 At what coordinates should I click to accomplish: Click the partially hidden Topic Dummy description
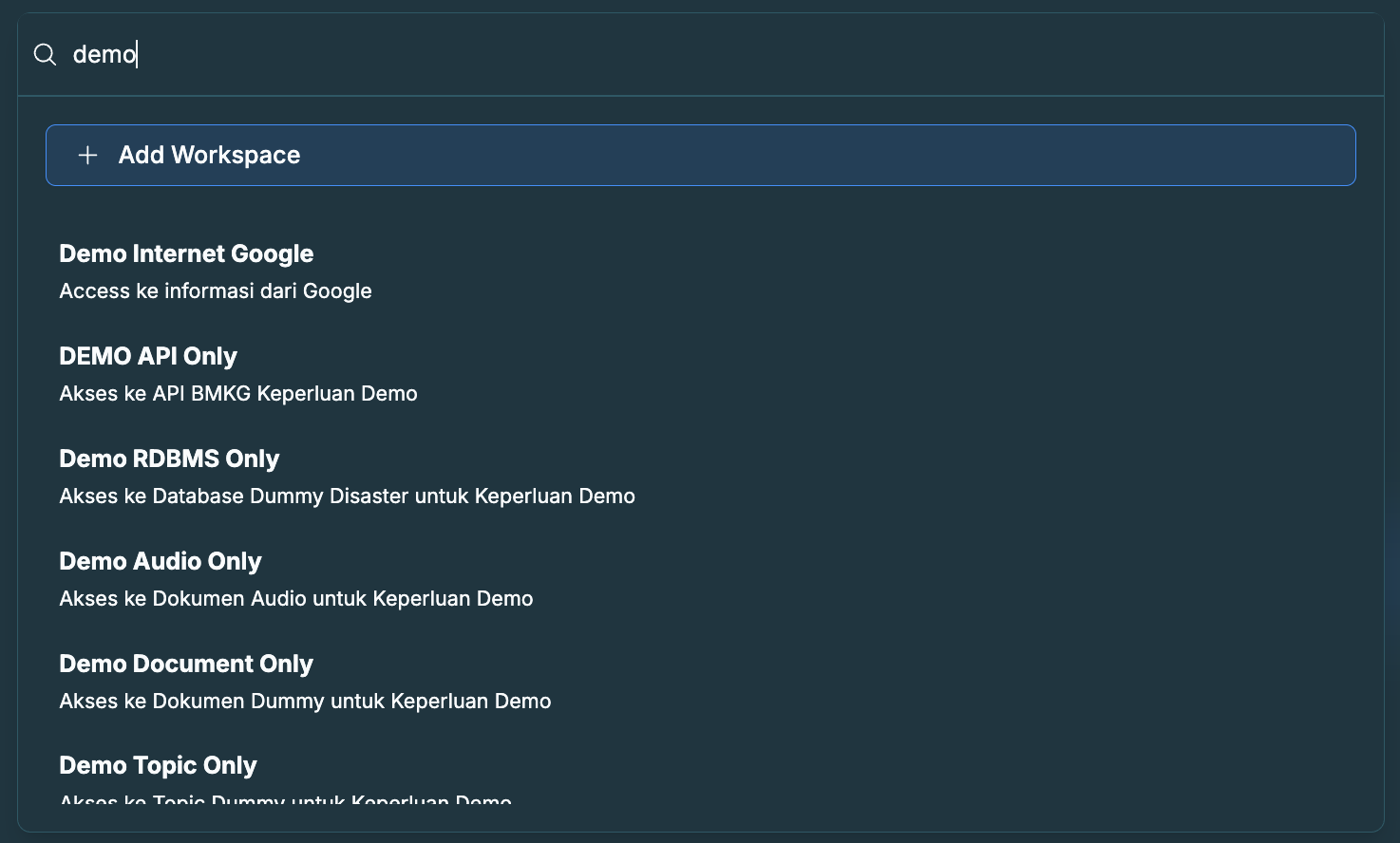coord(285,799)
